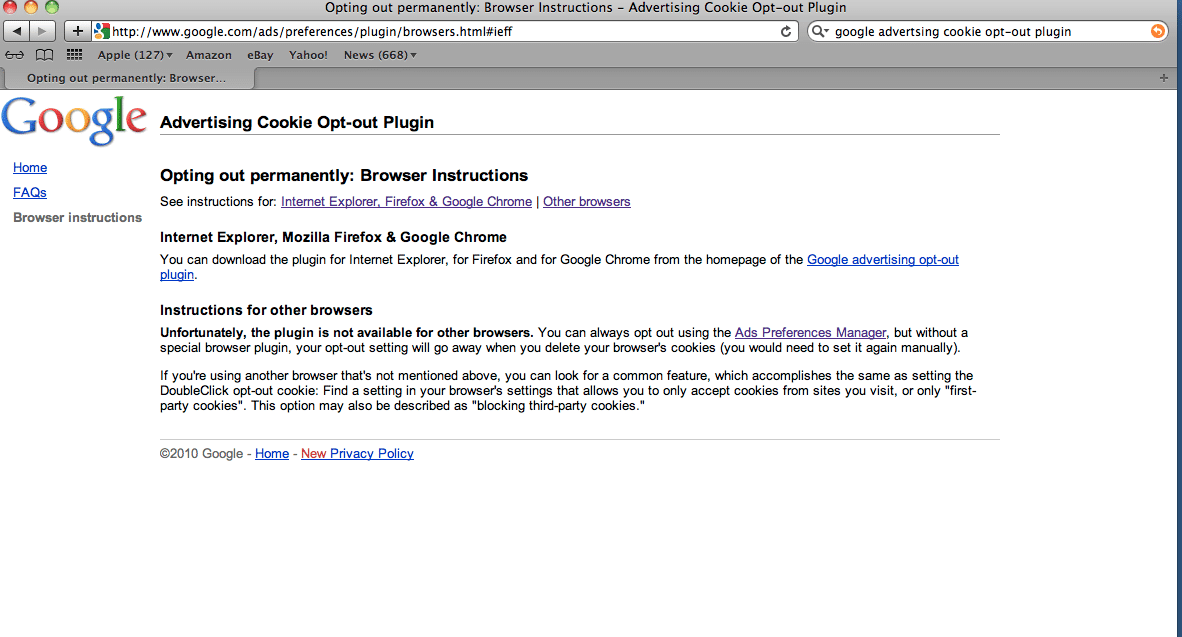Open a new tab with the plus button

(x=1163, y=78)
